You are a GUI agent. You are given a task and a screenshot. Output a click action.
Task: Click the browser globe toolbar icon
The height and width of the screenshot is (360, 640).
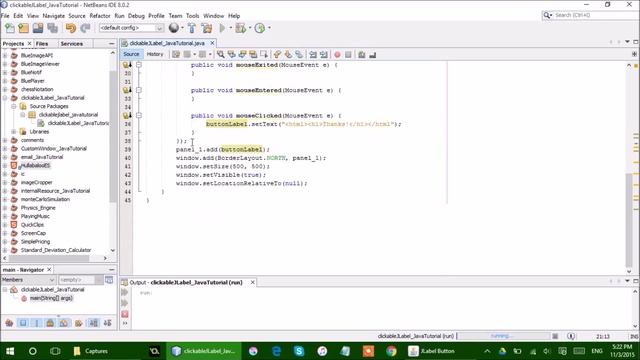coord(174,28)
